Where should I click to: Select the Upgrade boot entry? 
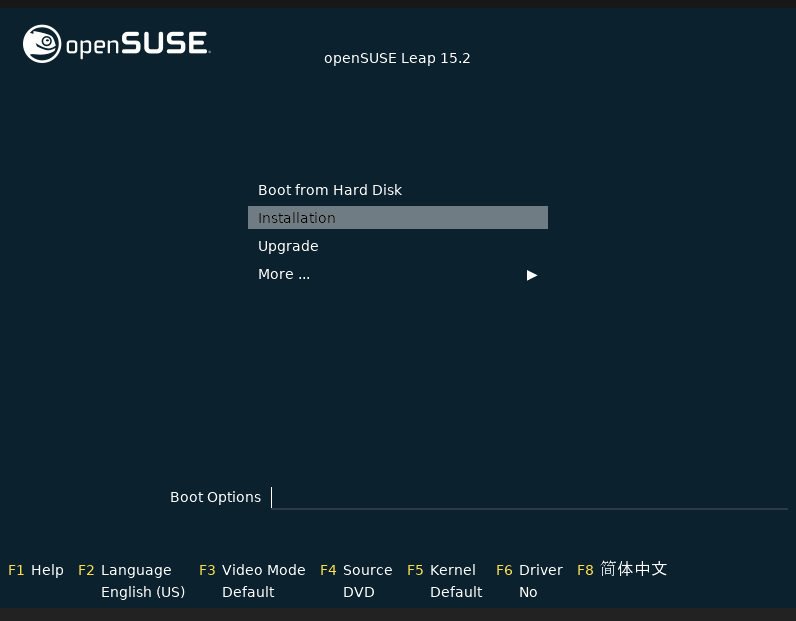click(397, 246)
